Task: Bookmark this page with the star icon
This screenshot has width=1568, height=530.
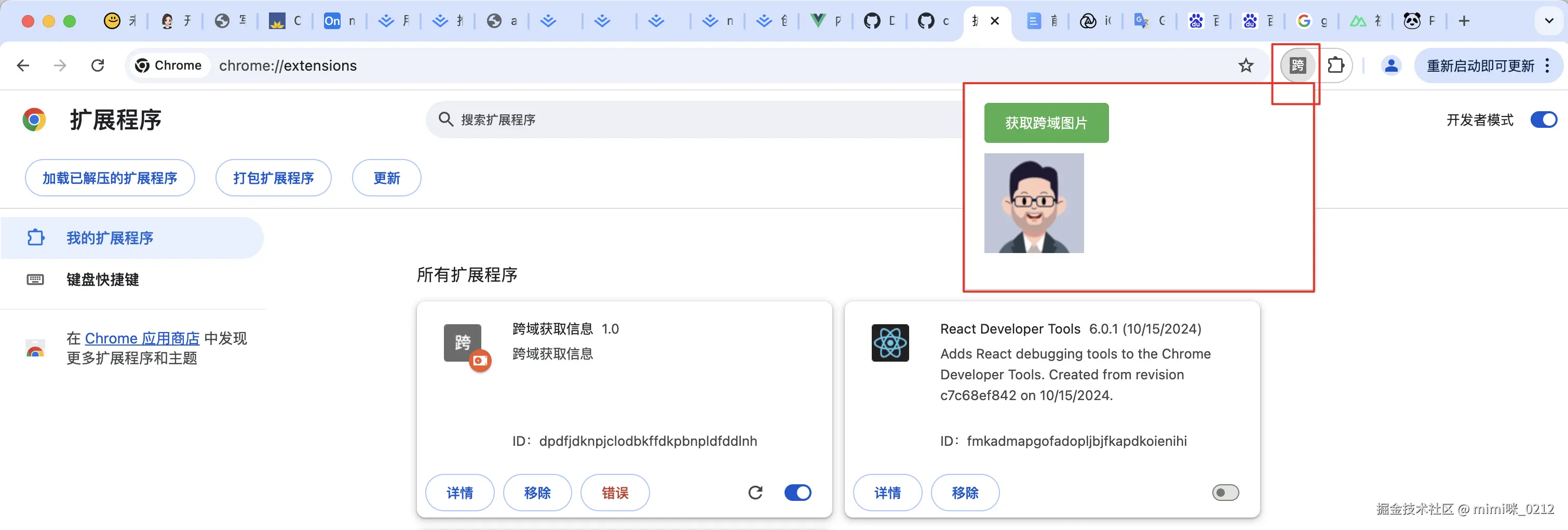Action: coord(1246,65)
